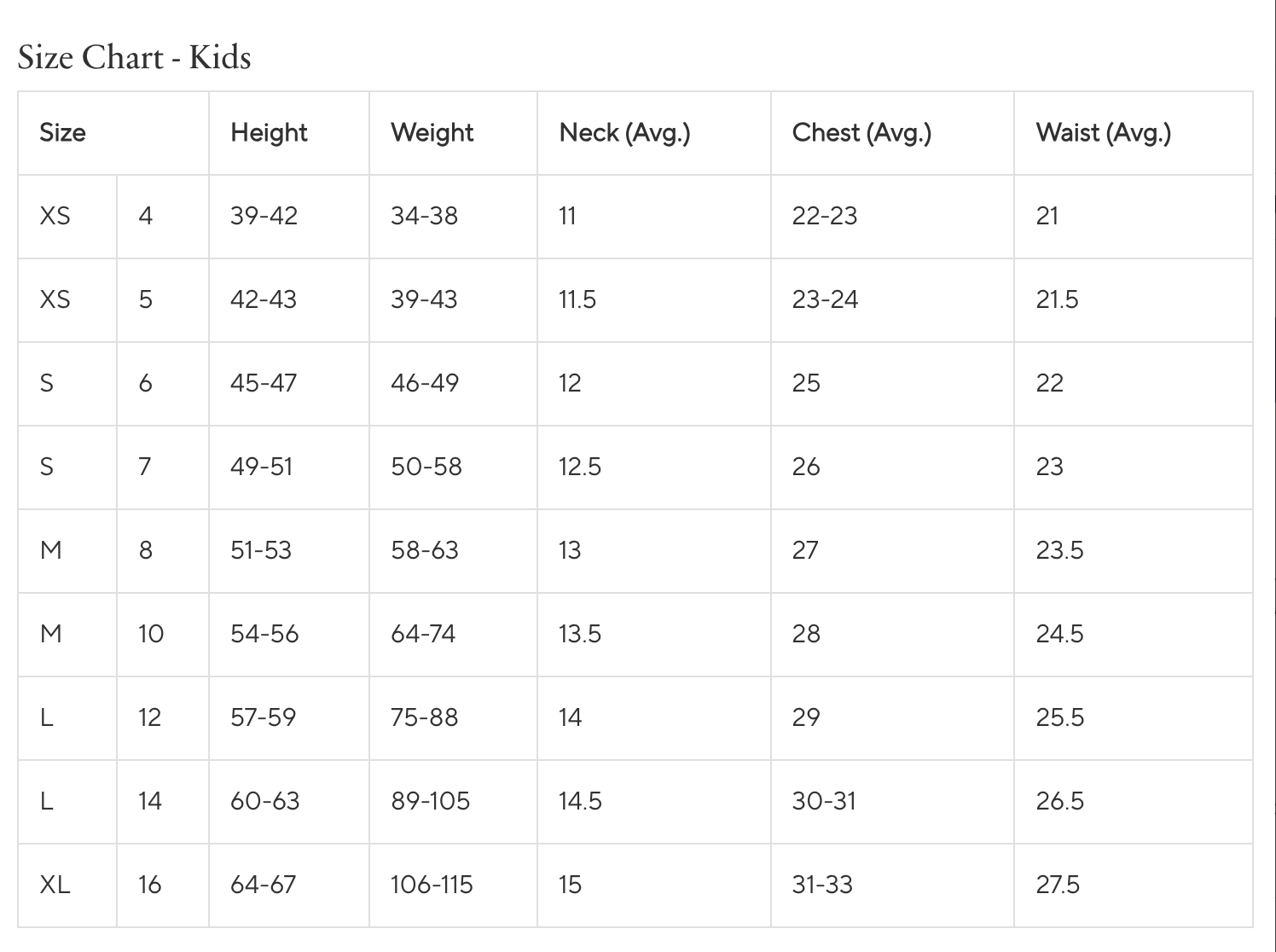Click the neck value 11.5

pos(577,299)
